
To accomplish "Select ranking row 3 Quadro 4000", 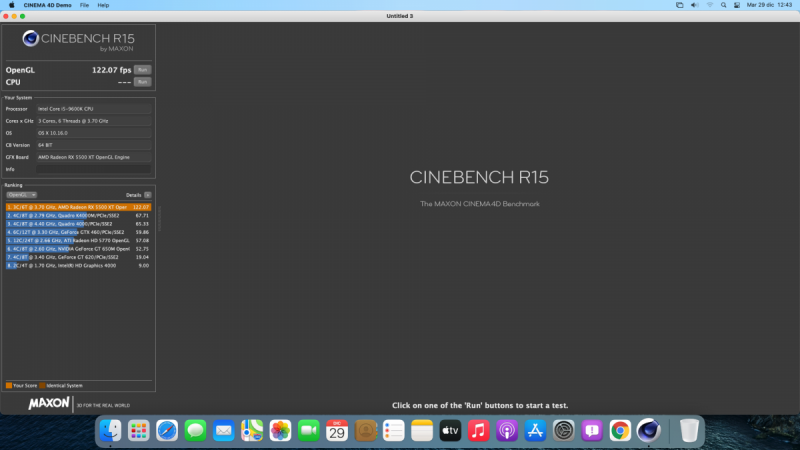I will (78, 224).
